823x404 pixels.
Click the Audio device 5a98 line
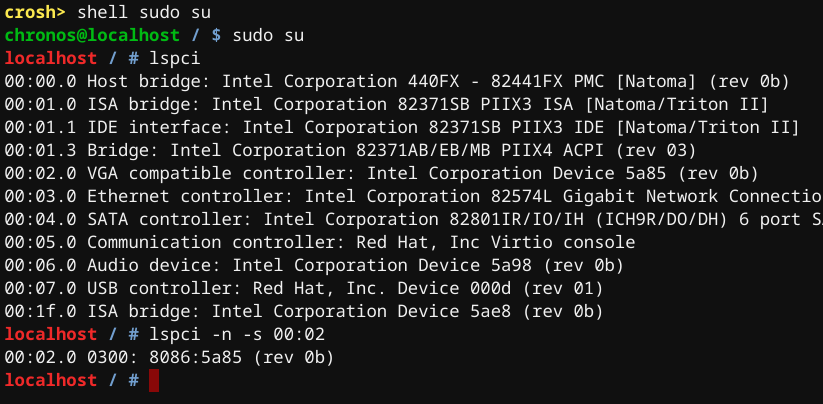[314, 265]
